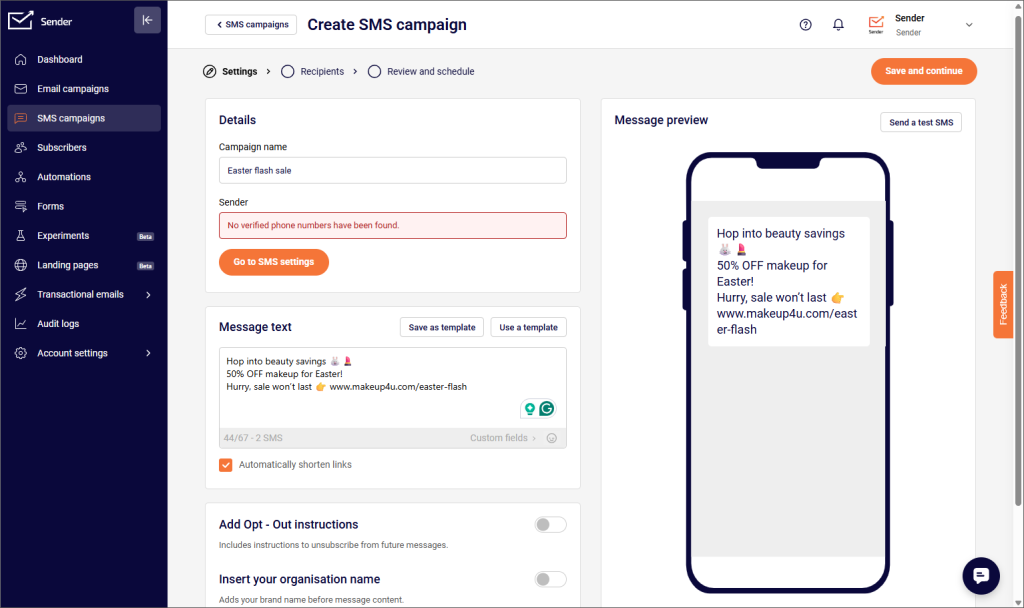Image resolution: width=1024 pixels, height=608 pixels.
Task: Go to SMS settings
Action: (272, 262)
